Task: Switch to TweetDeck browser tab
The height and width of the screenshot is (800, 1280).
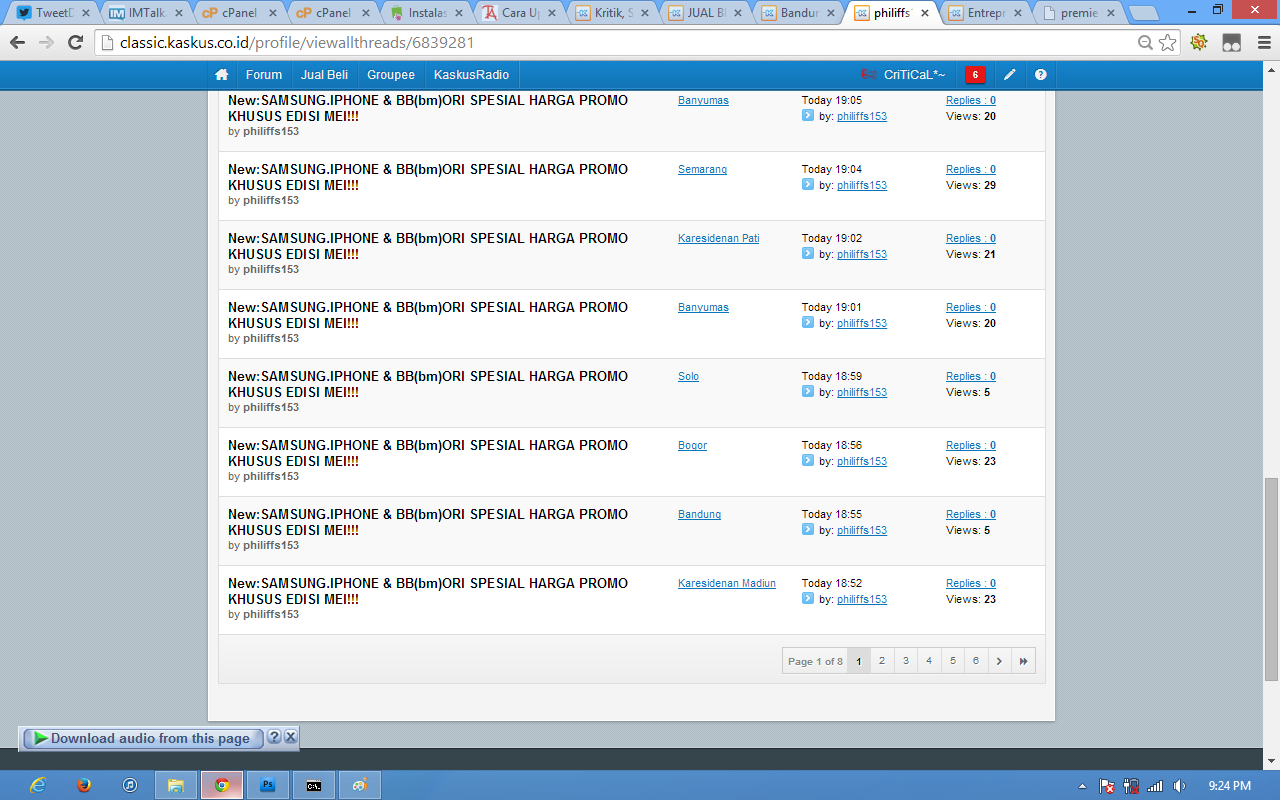Action: coord(53,13)
